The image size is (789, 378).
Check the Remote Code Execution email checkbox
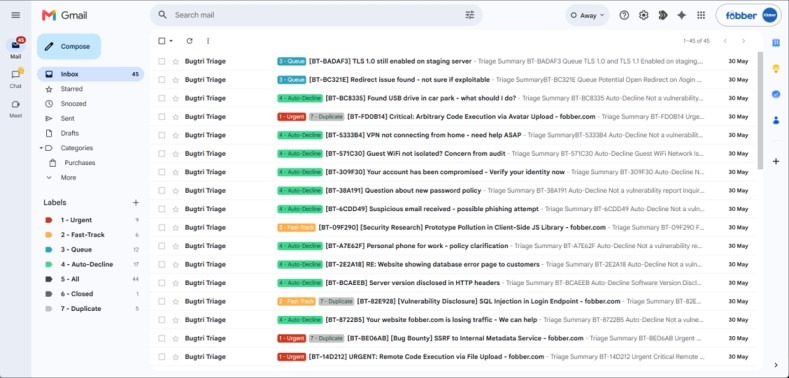pos(162,357)
